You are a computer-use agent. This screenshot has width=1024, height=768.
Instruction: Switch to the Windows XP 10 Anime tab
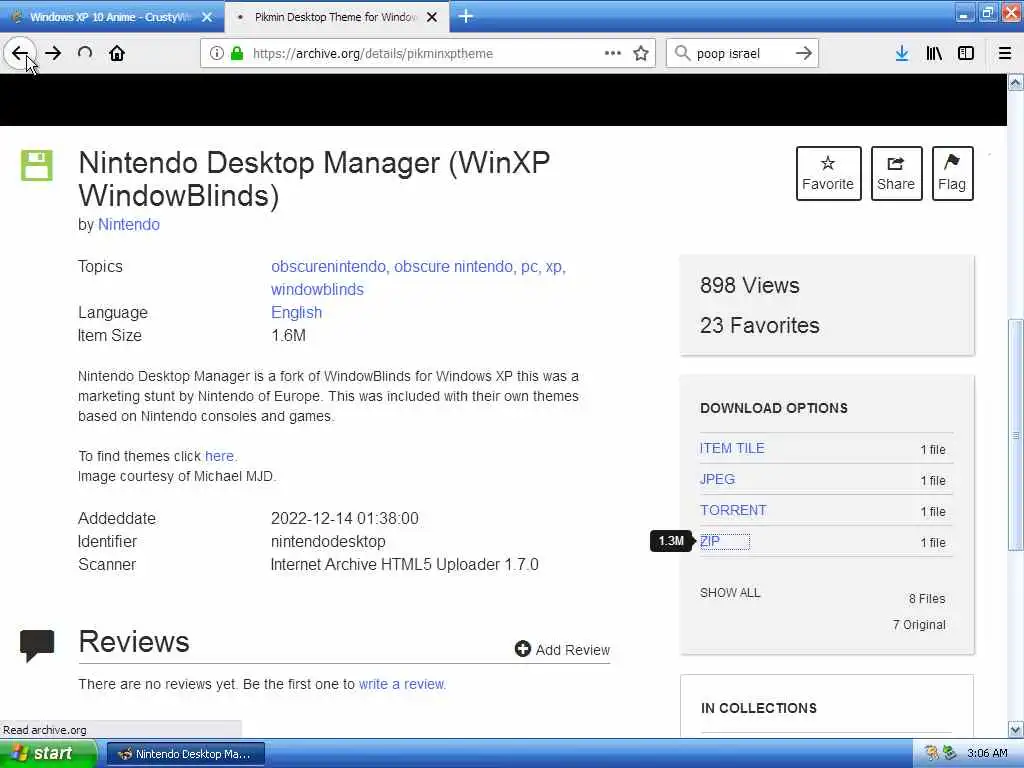tap(111, 17)
